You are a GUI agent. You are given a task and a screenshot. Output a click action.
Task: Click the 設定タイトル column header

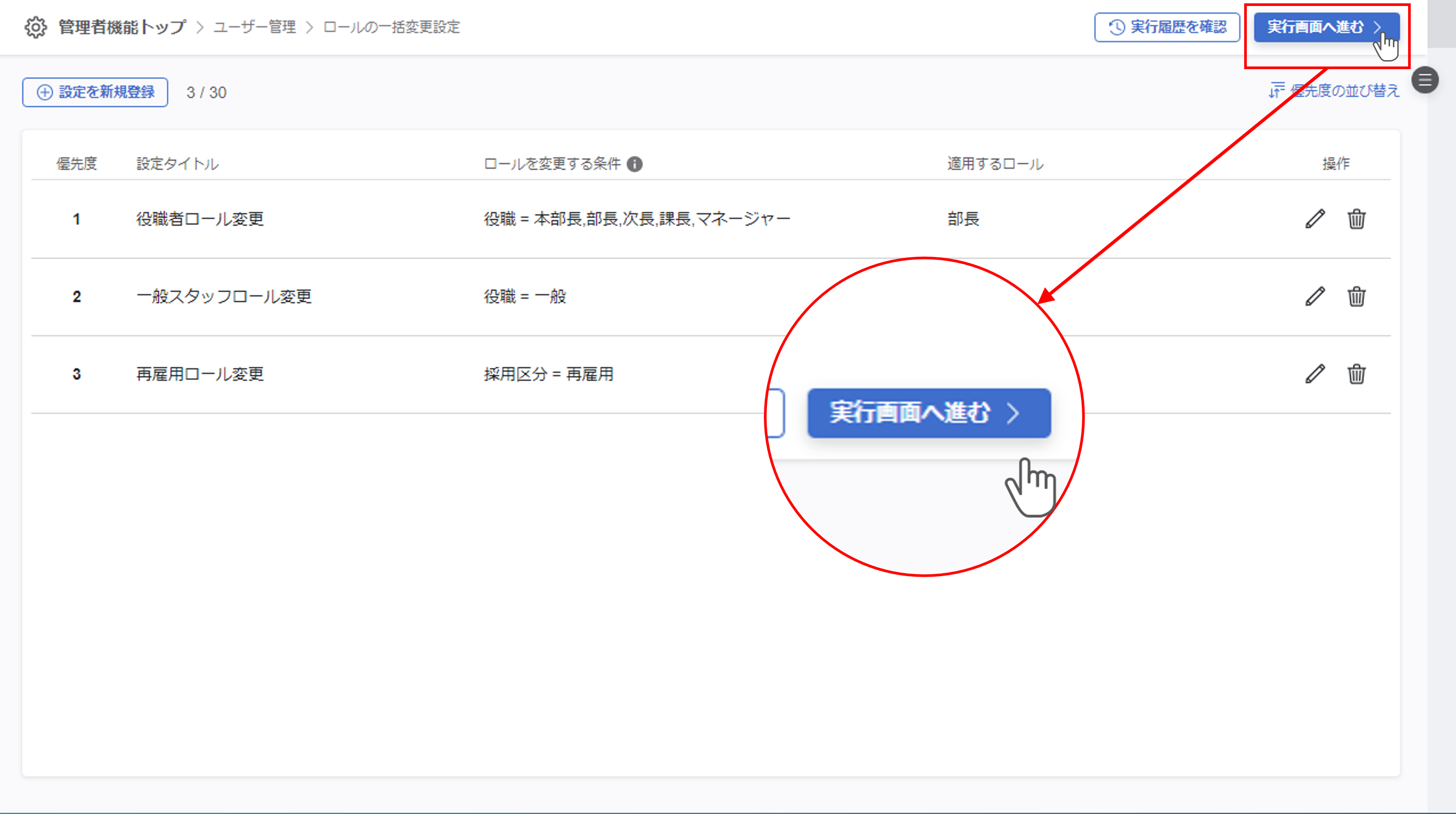177,164
